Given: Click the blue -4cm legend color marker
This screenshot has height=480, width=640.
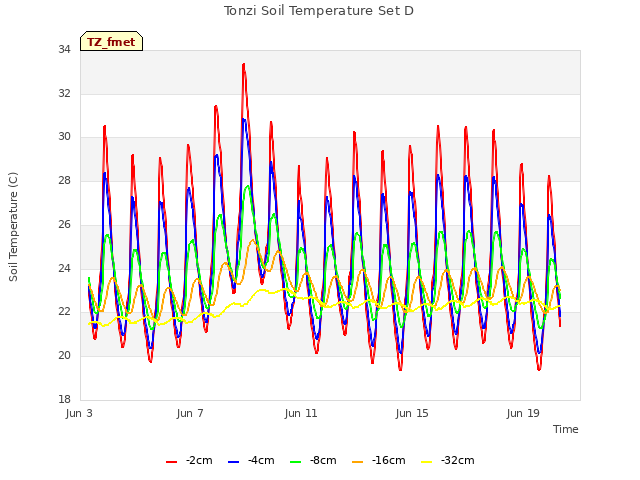Looking at the screenshot, I should tap(233, 462).
